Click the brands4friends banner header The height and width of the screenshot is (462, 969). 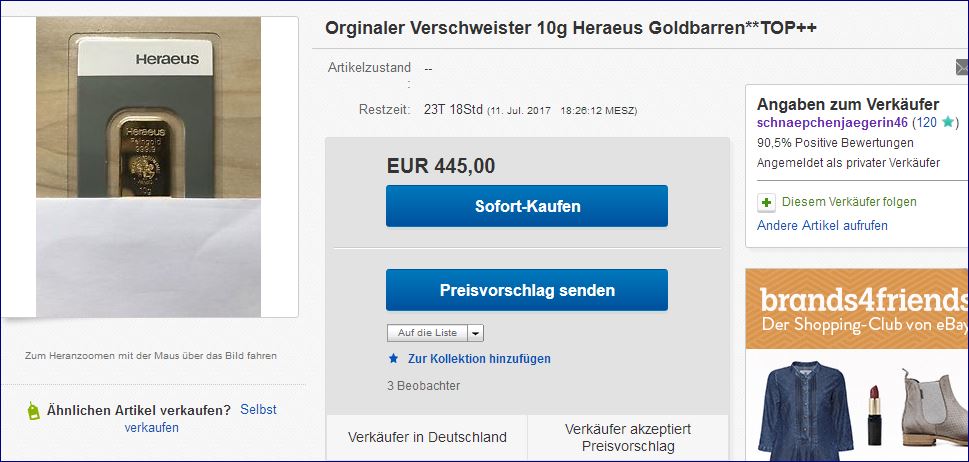(x=857, y=309)
